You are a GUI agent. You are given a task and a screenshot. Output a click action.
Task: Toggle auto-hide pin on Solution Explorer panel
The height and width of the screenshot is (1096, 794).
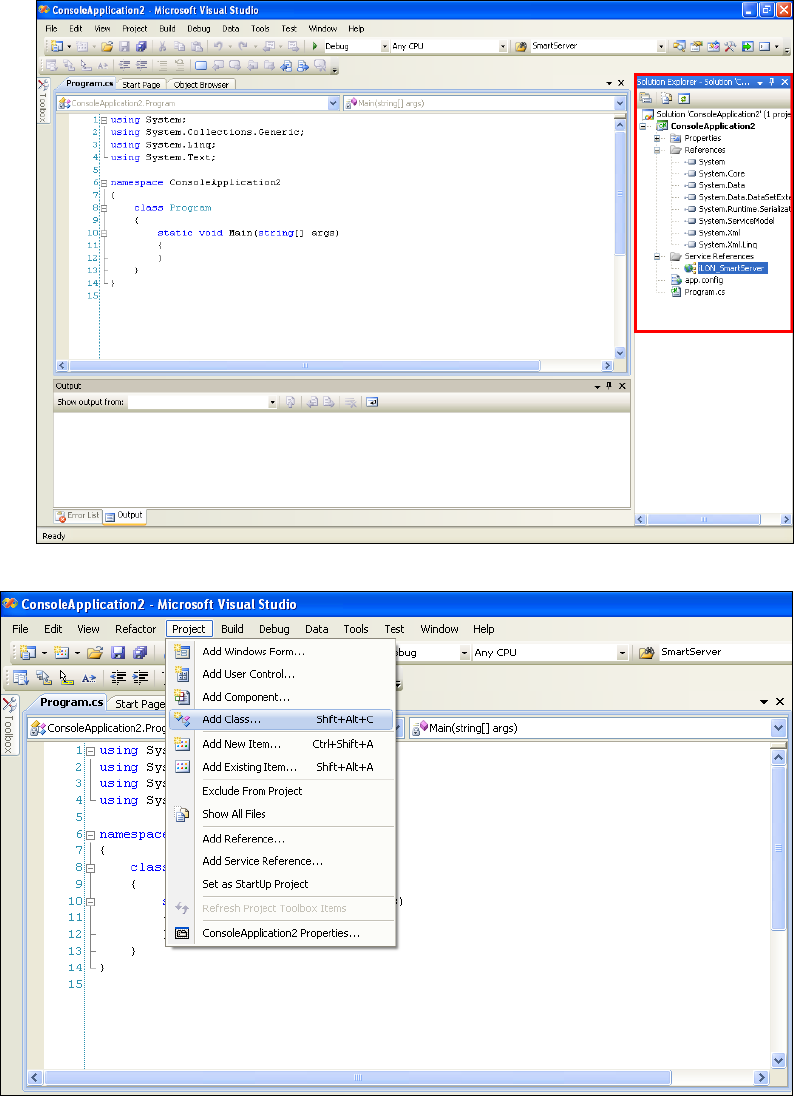tap(772, 82)
